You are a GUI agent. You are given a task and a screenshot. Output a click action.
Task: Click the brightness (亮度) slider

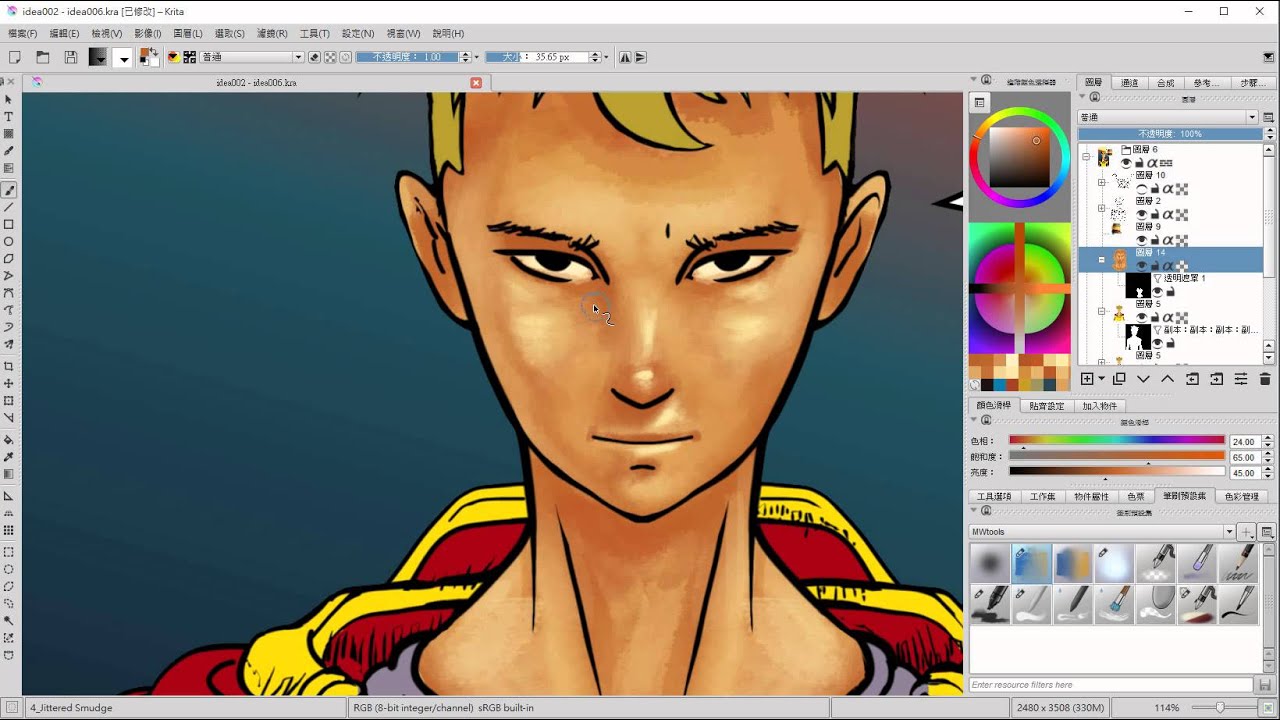pyautogui.click(x=1117, y=472)
